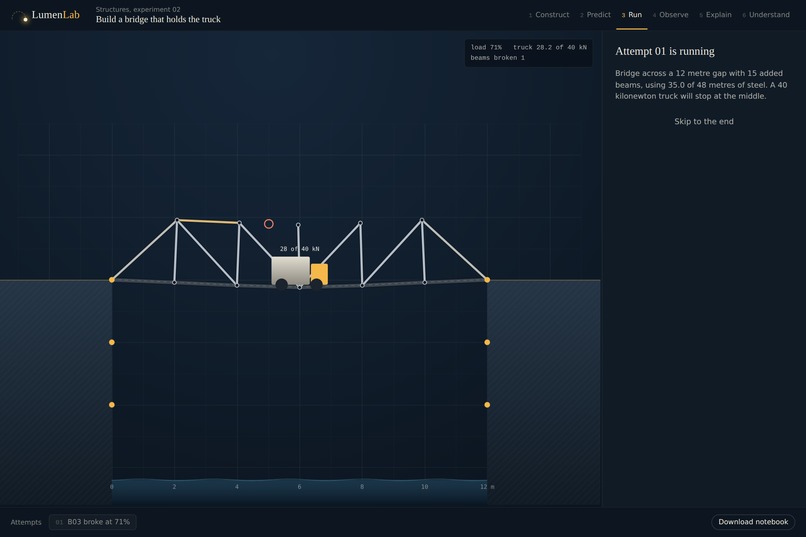Click the load 71% status readout
Screen dimensions: 806x537
(486, 47)
